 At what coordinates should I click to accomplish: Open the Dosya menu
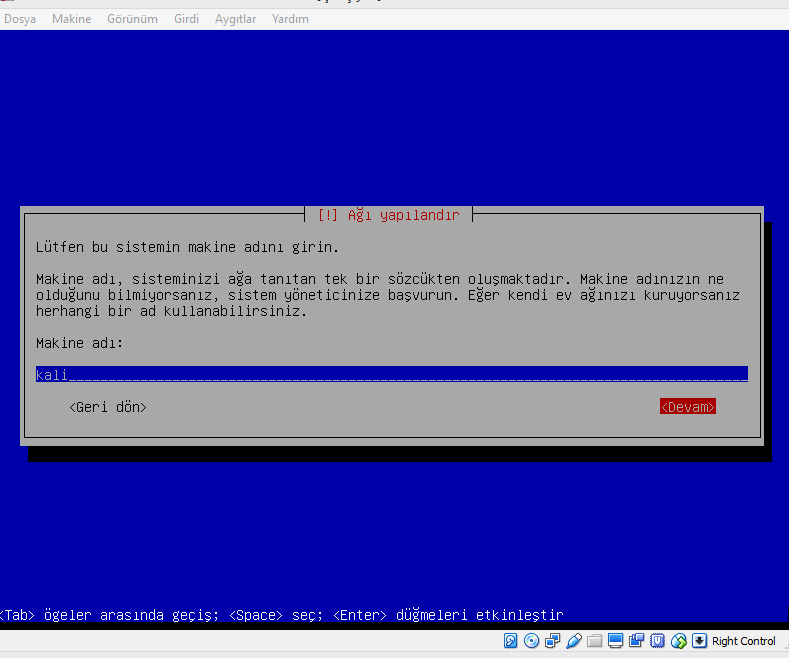[x=19, y=19]
